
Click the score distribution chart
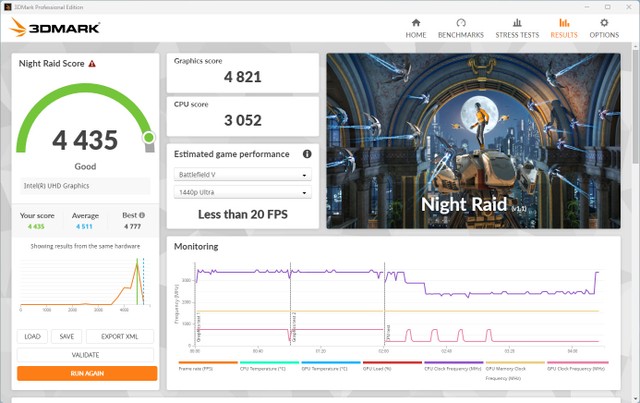pos(85,284)
